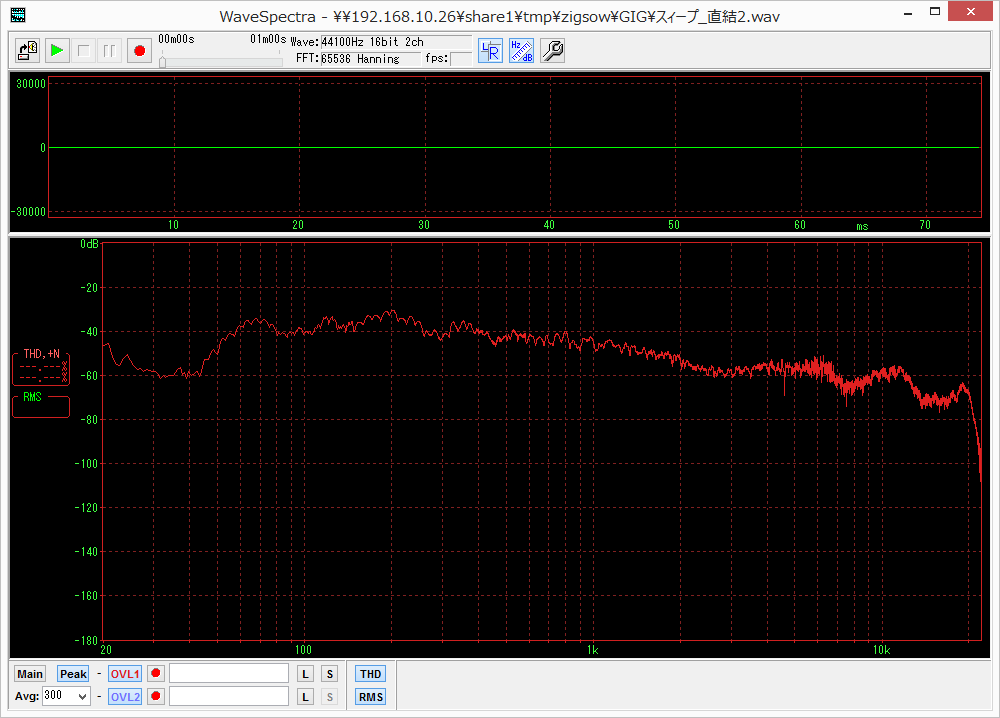Toggle the OVL2 overlay
The width and height of the screenshot is (1000, 718).
point(125,697)
